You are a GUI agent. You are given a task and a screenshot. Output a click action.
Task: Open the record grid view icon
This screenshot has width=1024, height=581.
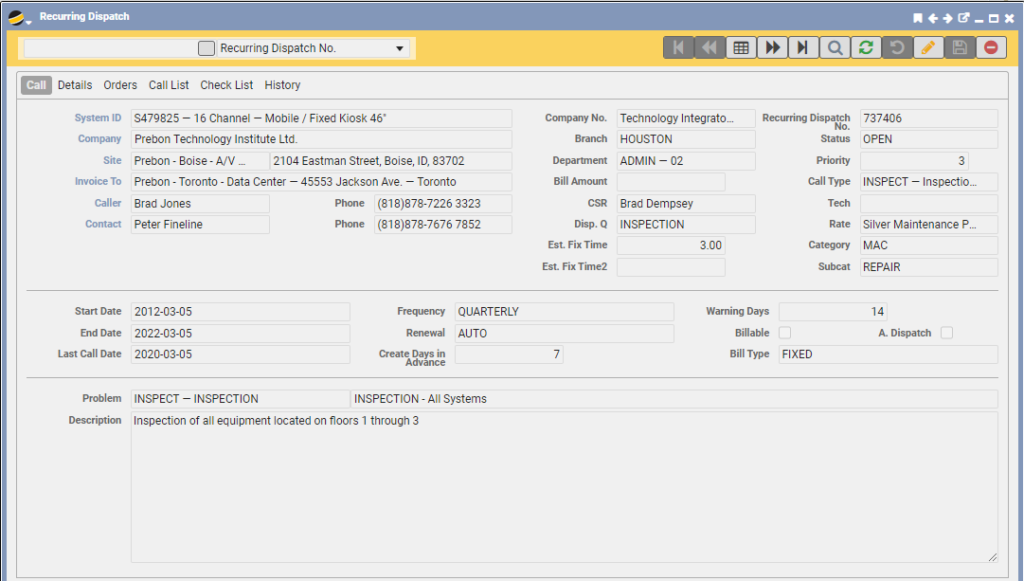pos(741,46)
